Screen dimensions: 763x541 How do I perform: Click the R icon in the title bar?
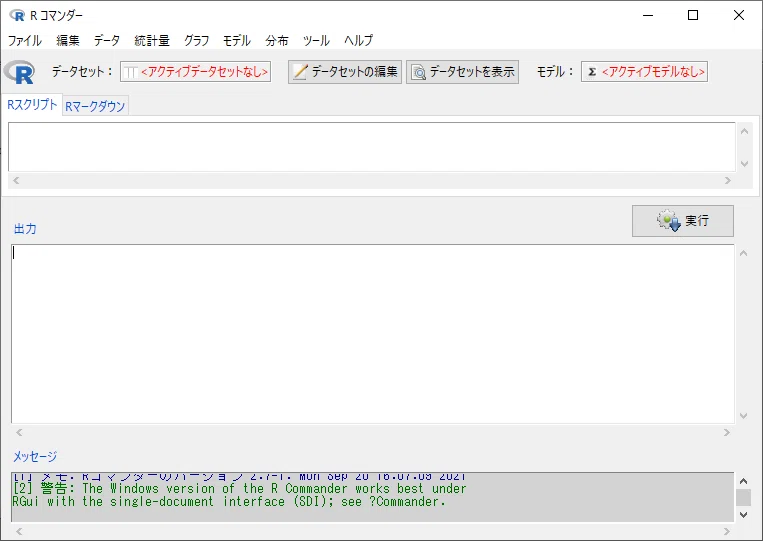tap(17, 16)
